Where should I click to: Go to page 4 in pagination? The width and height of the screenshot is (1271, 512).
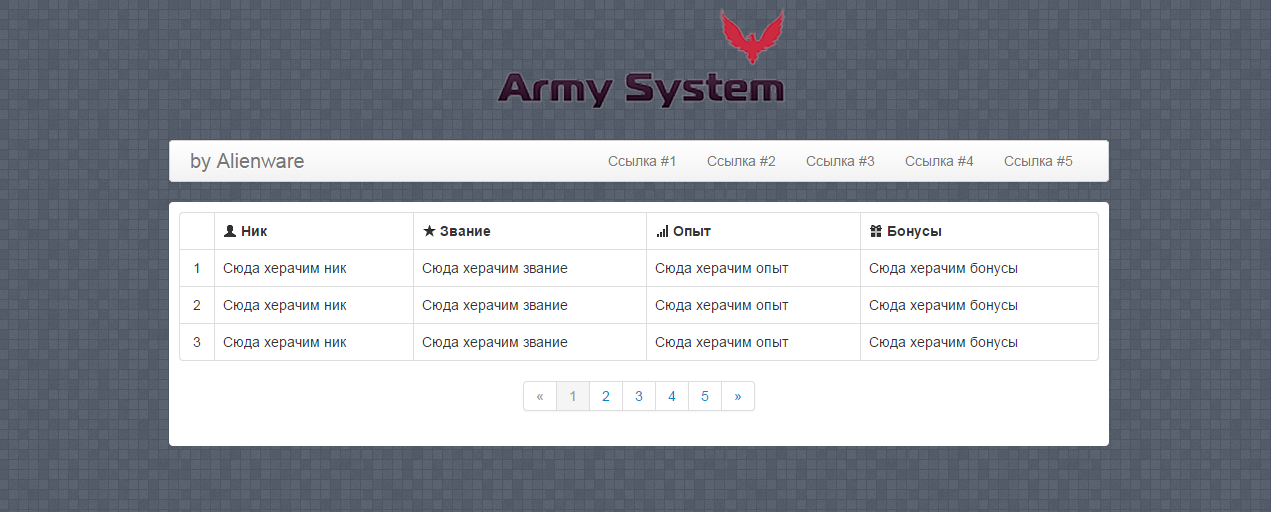pyautogui.click(x=672, y=396)
